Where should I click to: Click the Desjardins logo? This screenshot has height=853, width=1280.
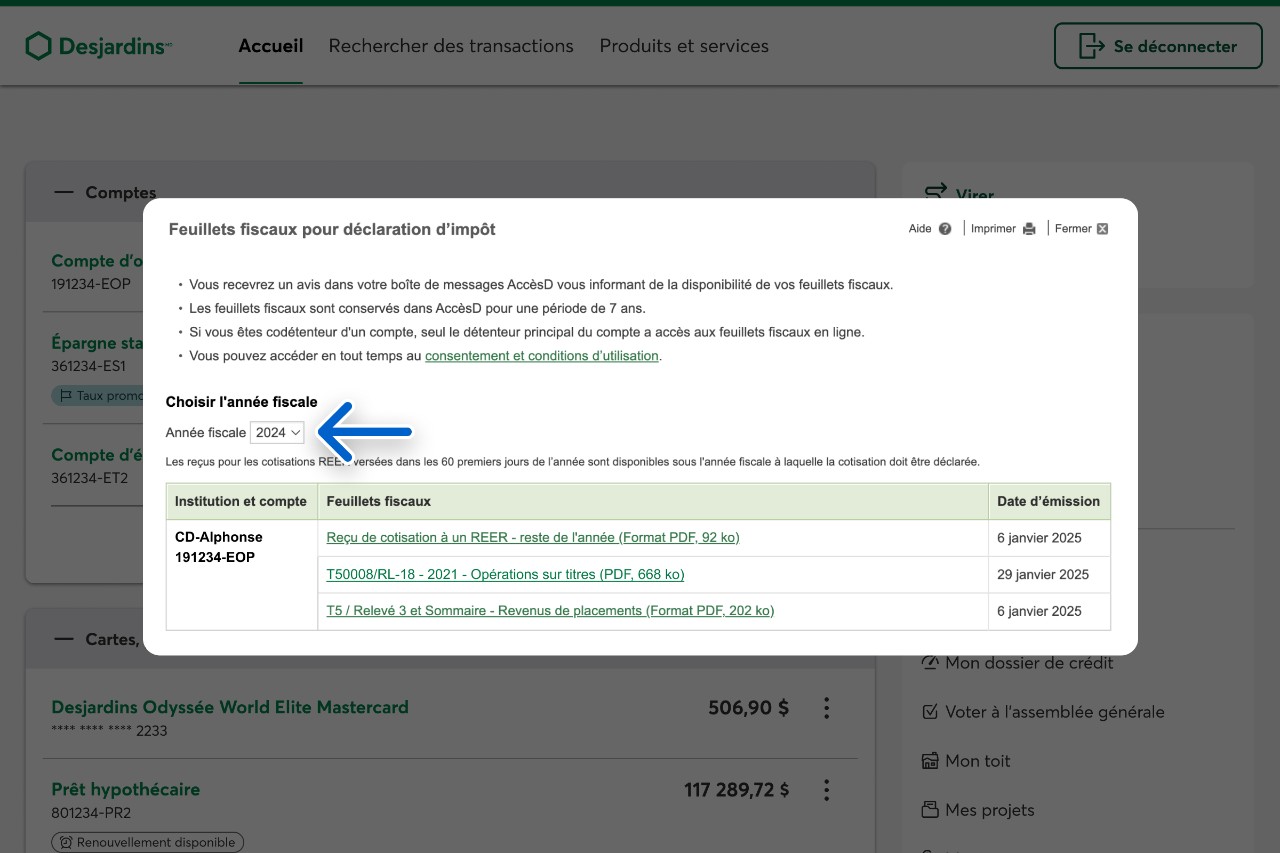tap(98, 46)
